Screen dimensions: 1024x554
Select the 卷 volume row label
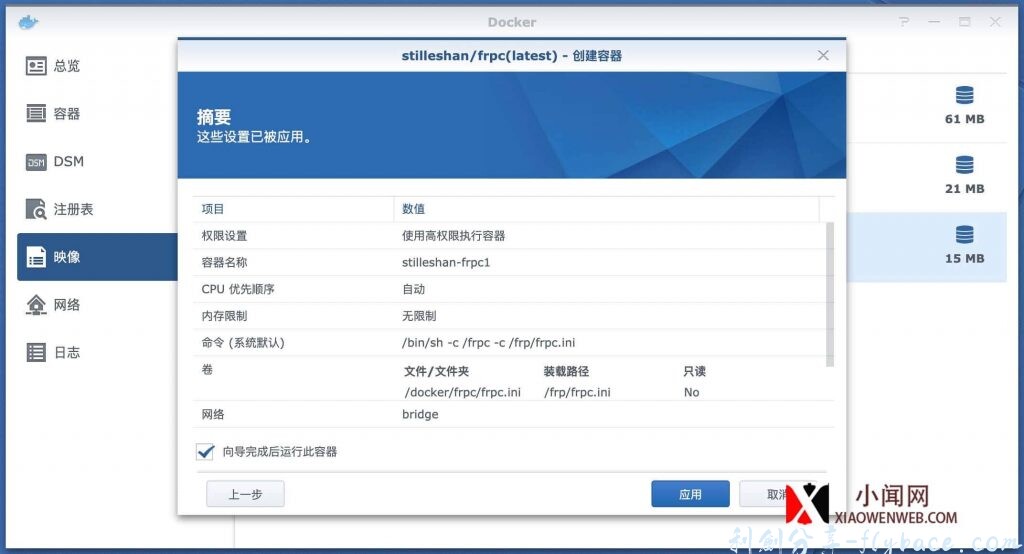[207, 370]
